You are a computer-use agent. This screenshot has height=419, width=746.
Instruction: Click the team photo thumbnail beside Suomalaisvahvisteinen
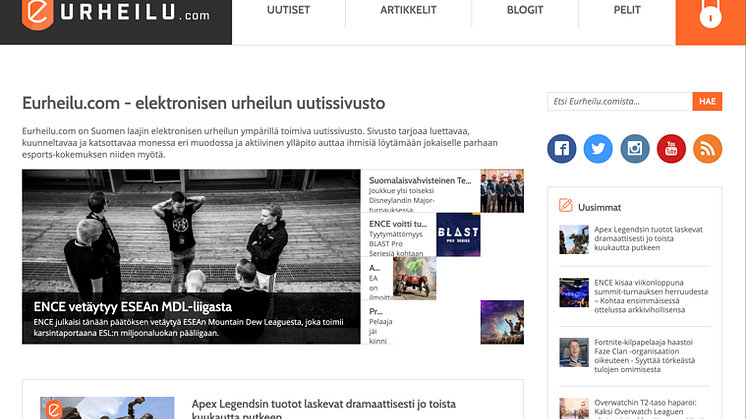[502, 191]
